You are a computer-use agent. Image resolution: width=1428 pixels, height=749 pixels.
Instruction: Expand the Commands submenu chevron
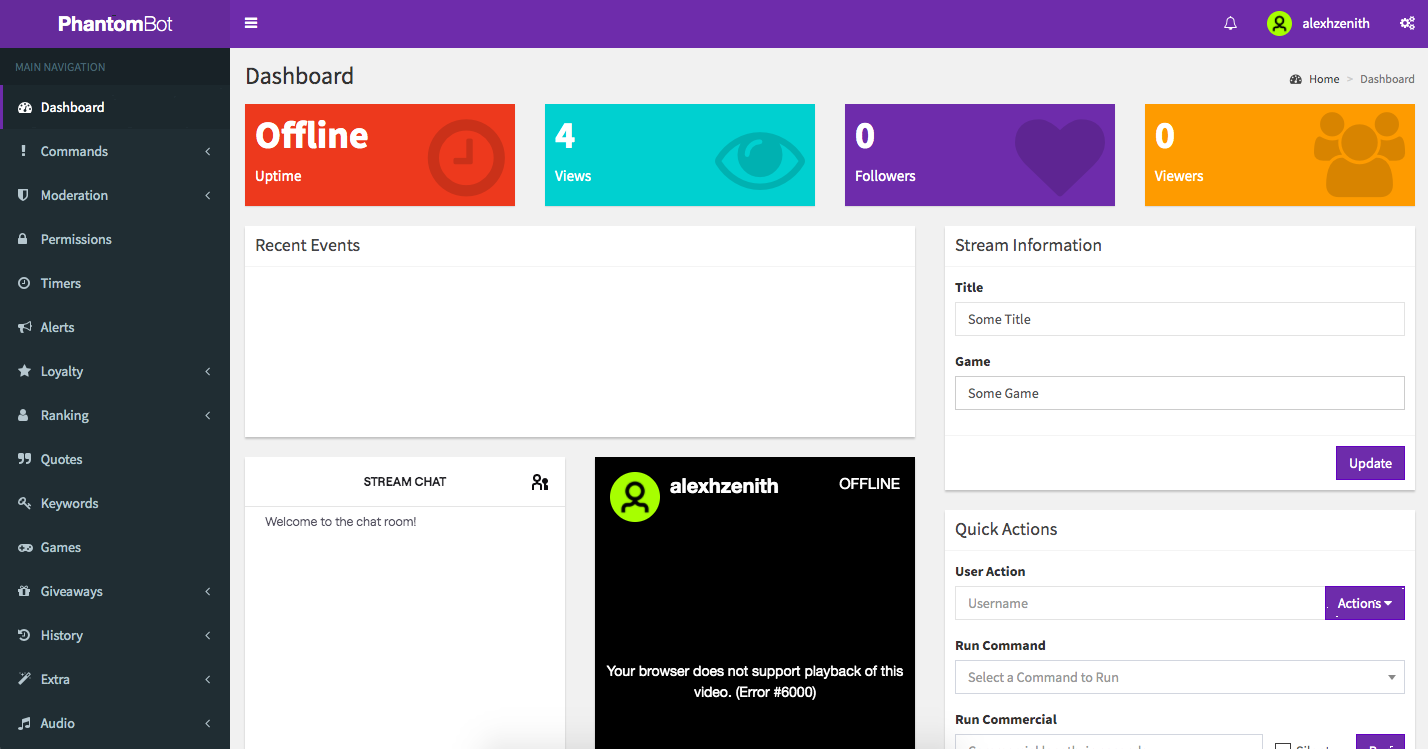208,151
